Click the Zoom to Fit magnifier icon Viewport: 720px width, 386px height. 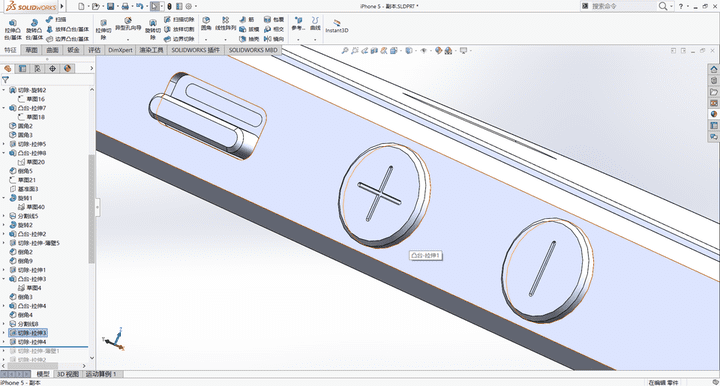(x=344, y=51)
